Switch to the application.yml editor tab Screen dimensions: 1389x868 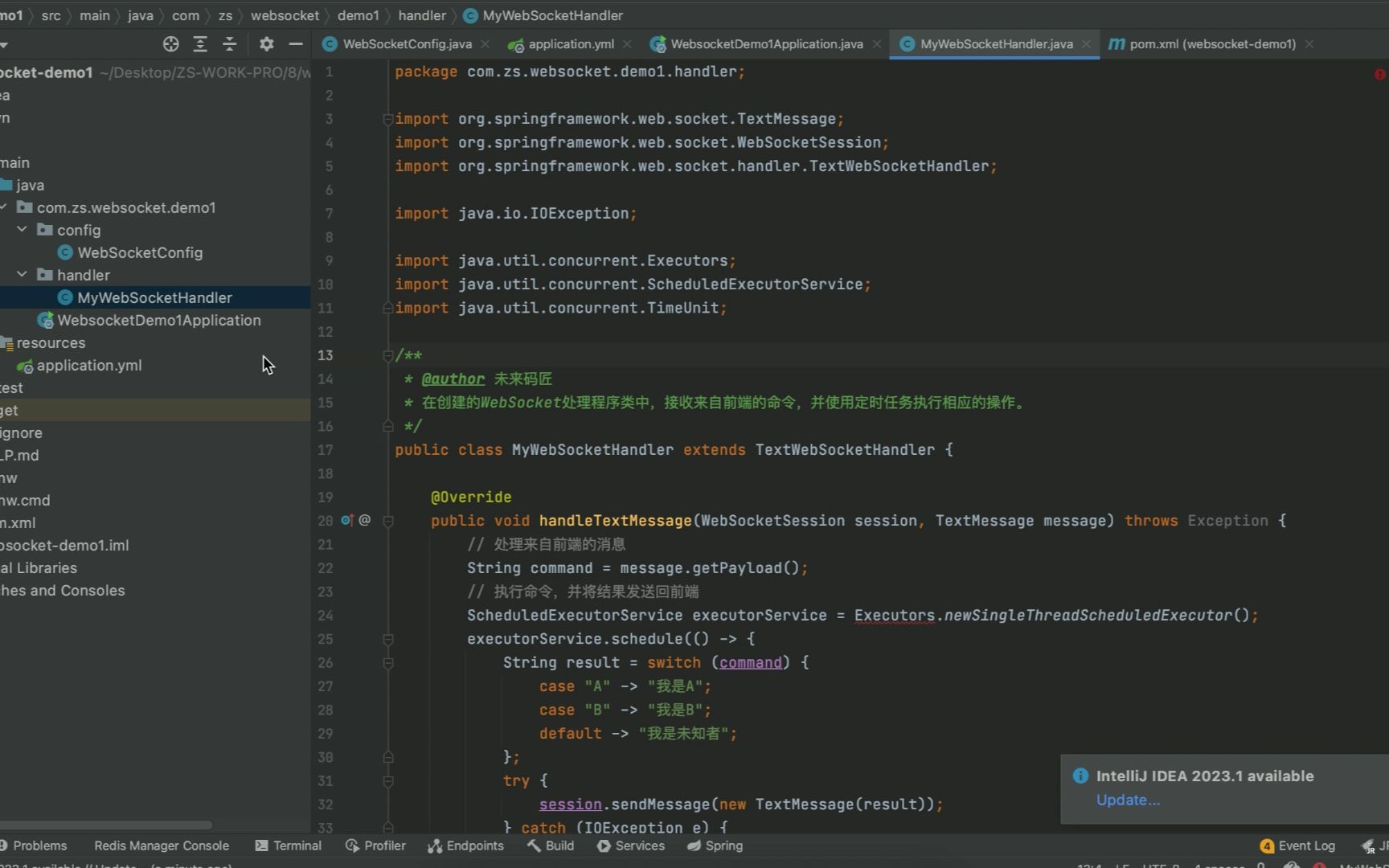point(570,44)
